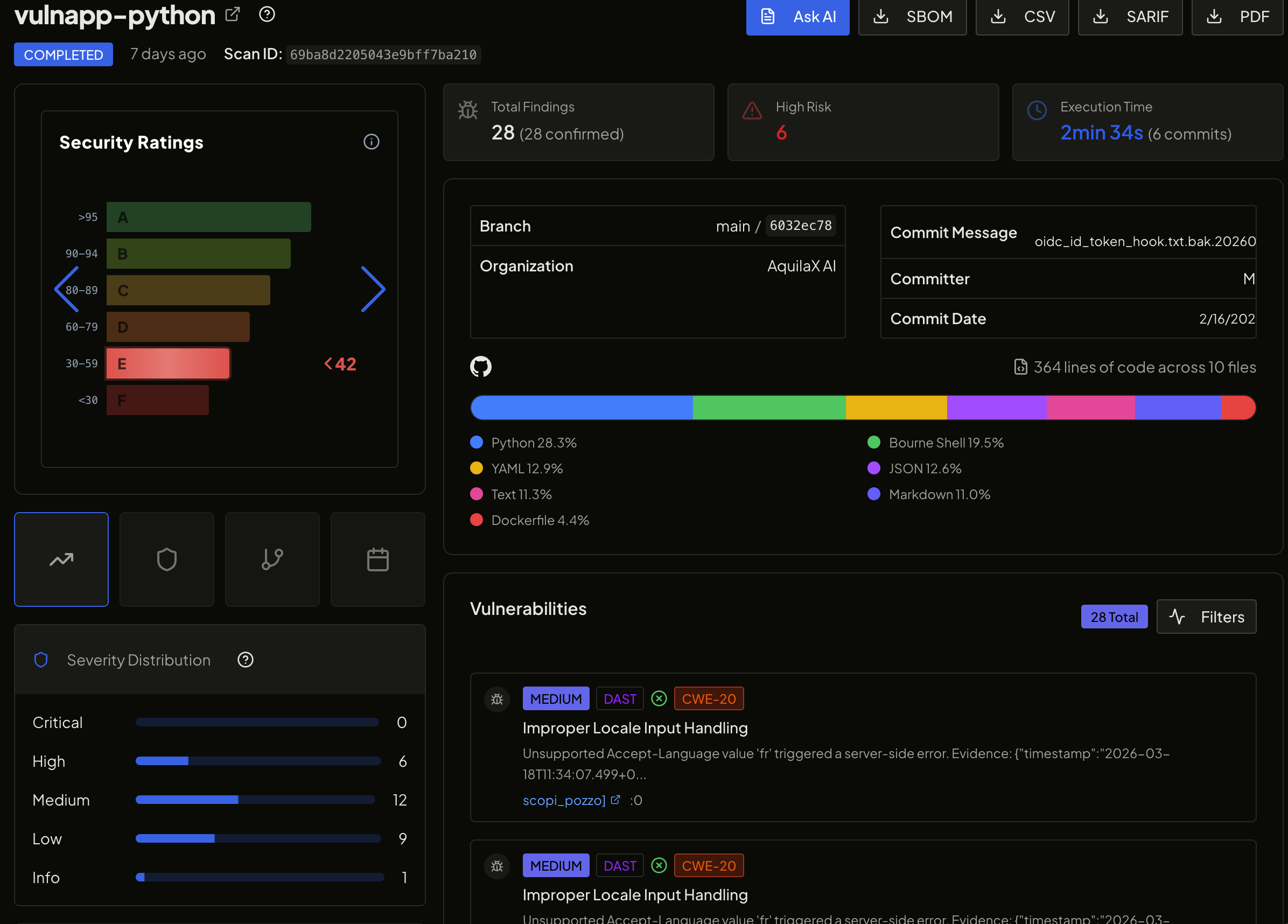Open the help icon next to Severity Distribution
Viewport: 1288px width, 924px height.
(x=246, y=660)
